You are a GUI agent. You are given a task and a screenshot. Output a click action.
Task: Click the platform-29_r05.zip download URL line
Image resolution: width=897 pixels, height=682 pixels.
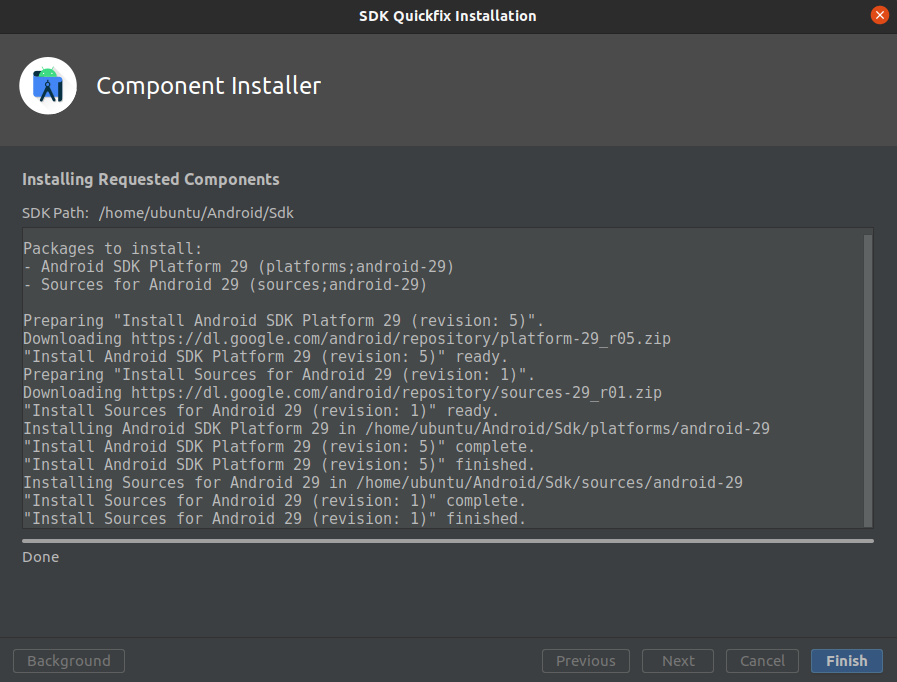coord(347,339)
